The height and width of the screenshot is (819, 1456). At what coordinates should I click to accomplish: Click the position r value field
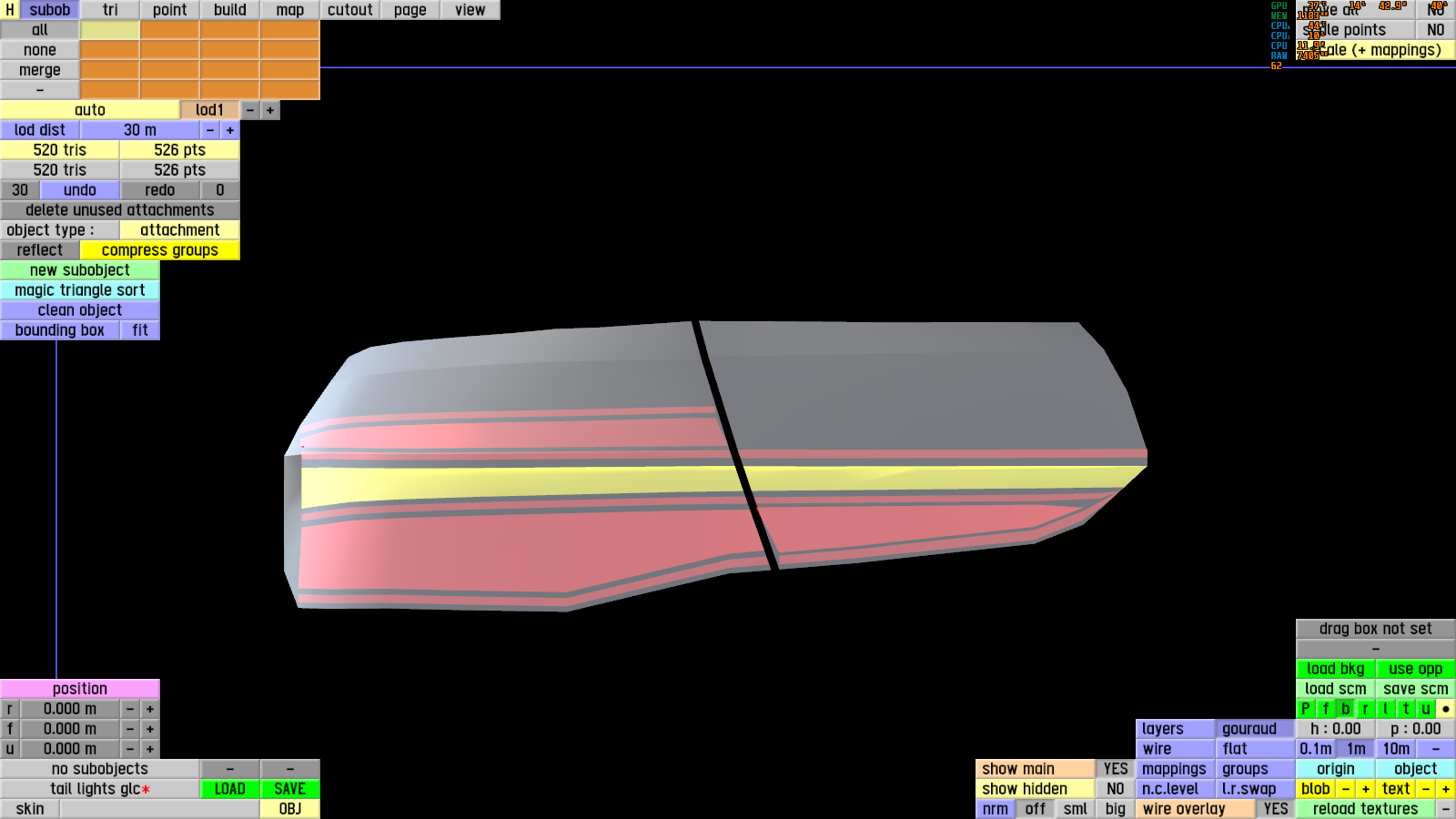[x=70, y=709]
